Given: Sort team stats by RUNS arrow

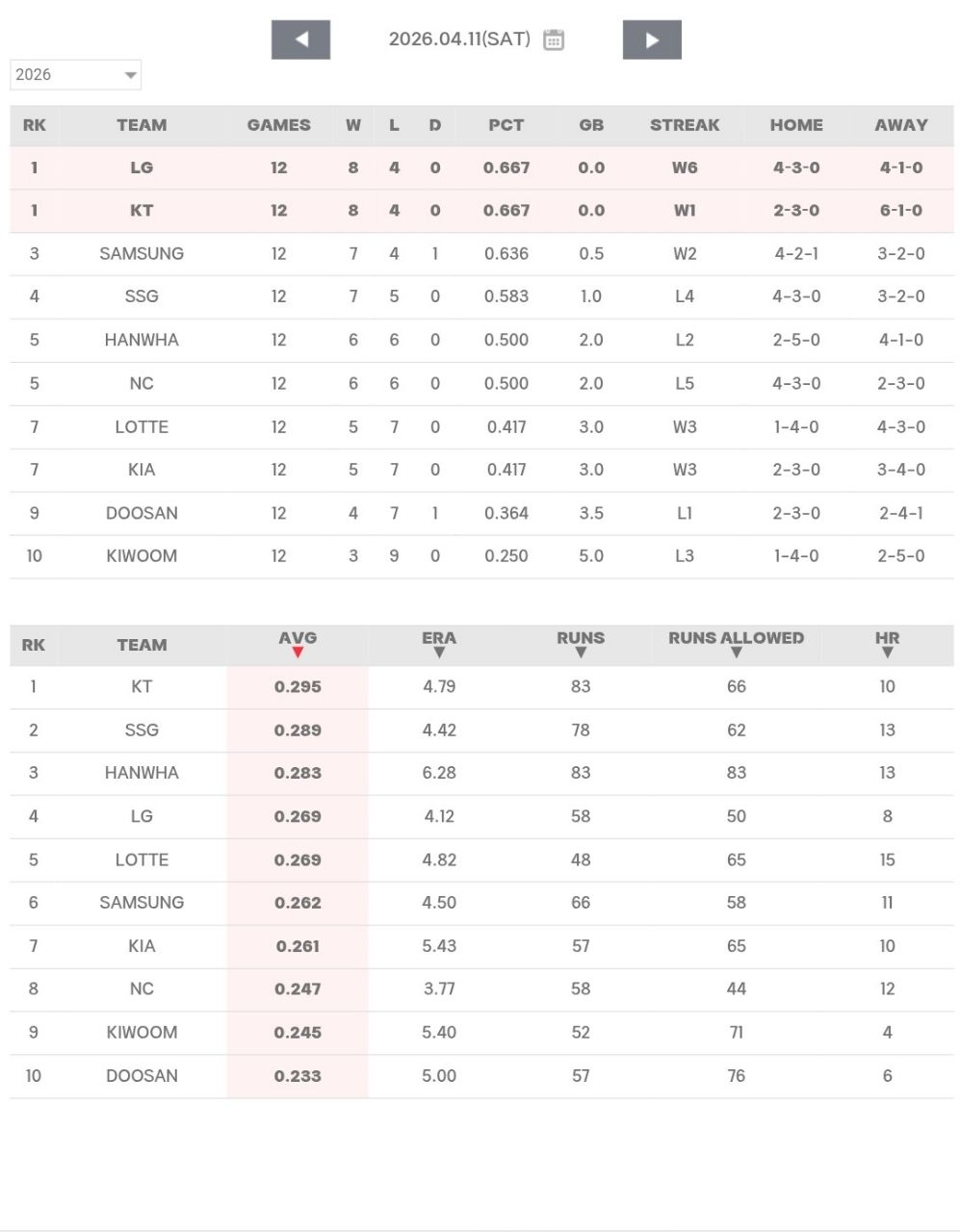Looking at the screenshot, I should tap(581, 653).
